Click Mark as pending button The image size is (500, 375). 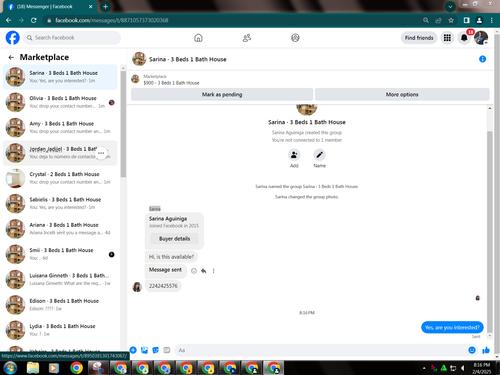click(x=222, y=94)
